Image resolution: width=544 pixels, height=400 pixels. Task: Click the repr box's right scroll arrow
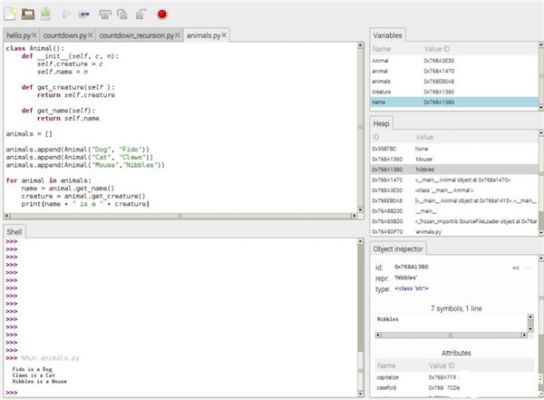524,335
